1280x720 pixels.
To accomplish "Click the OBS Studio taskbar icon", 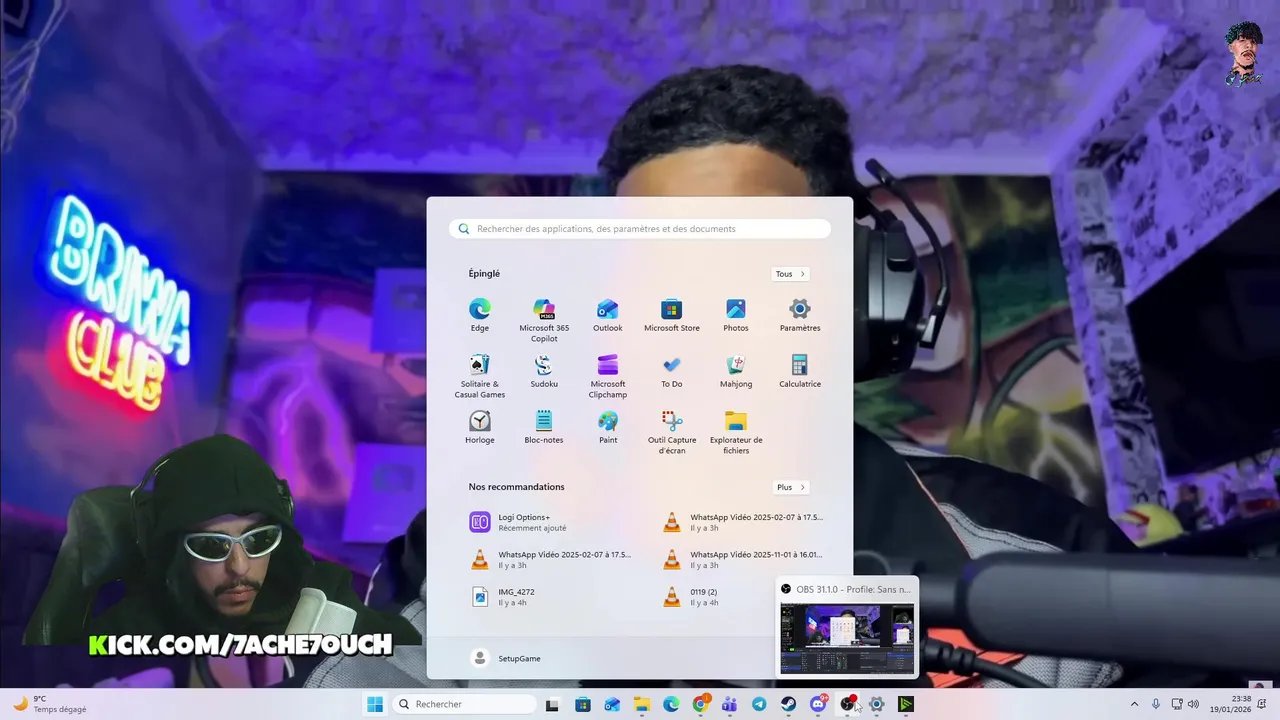I will point(848,704).
